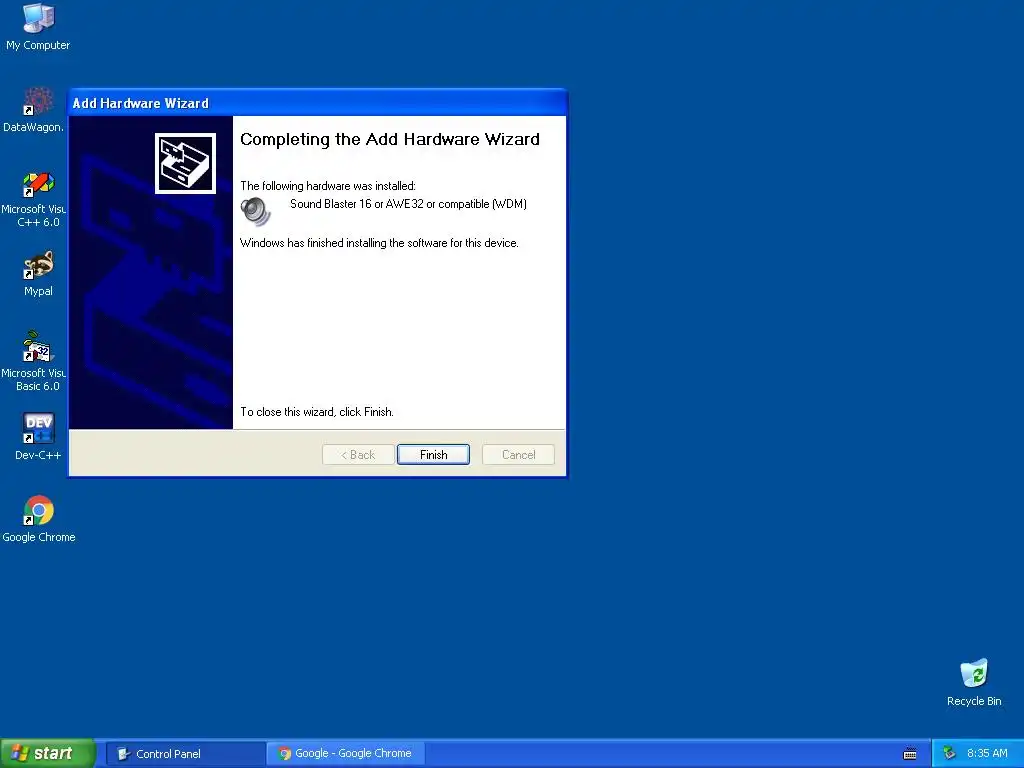Click the 8:35 AM clock
1024x768 pixels.
(987, 754)
